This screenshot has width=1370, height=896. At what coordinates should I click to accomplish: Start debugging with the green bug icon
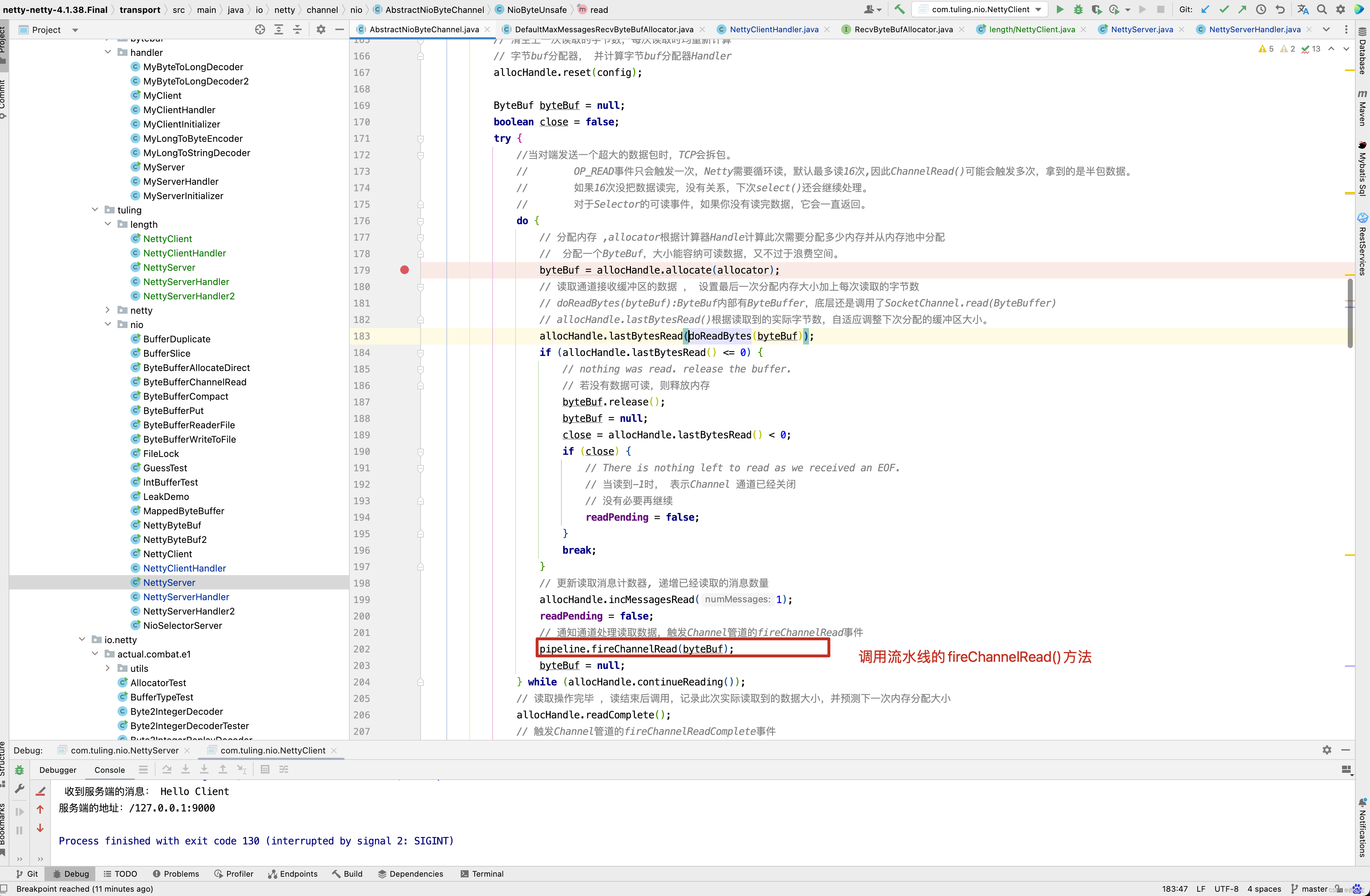coord(1078,9)
